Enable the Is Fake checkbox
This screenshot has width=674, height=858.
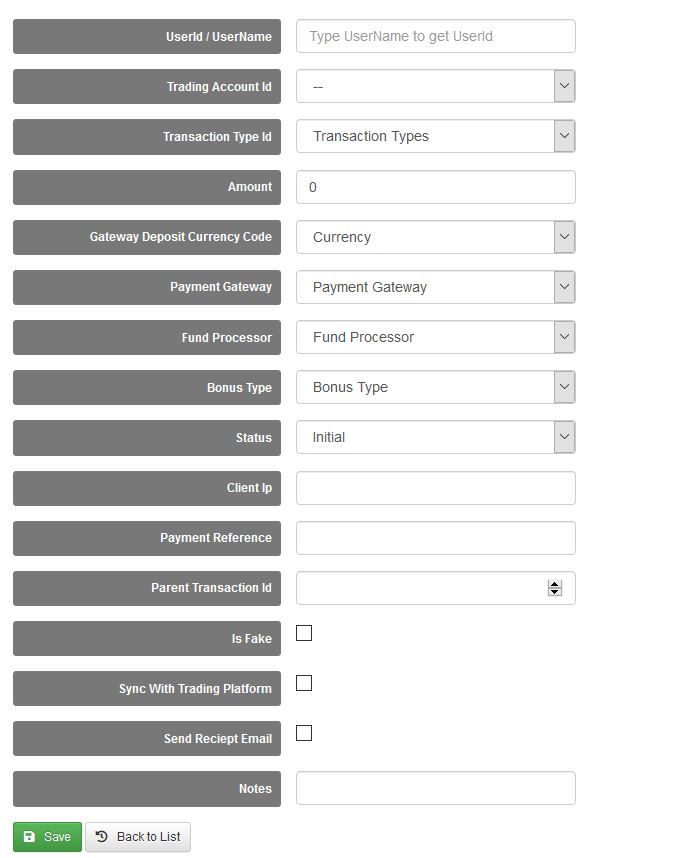[x=304, y=633]
